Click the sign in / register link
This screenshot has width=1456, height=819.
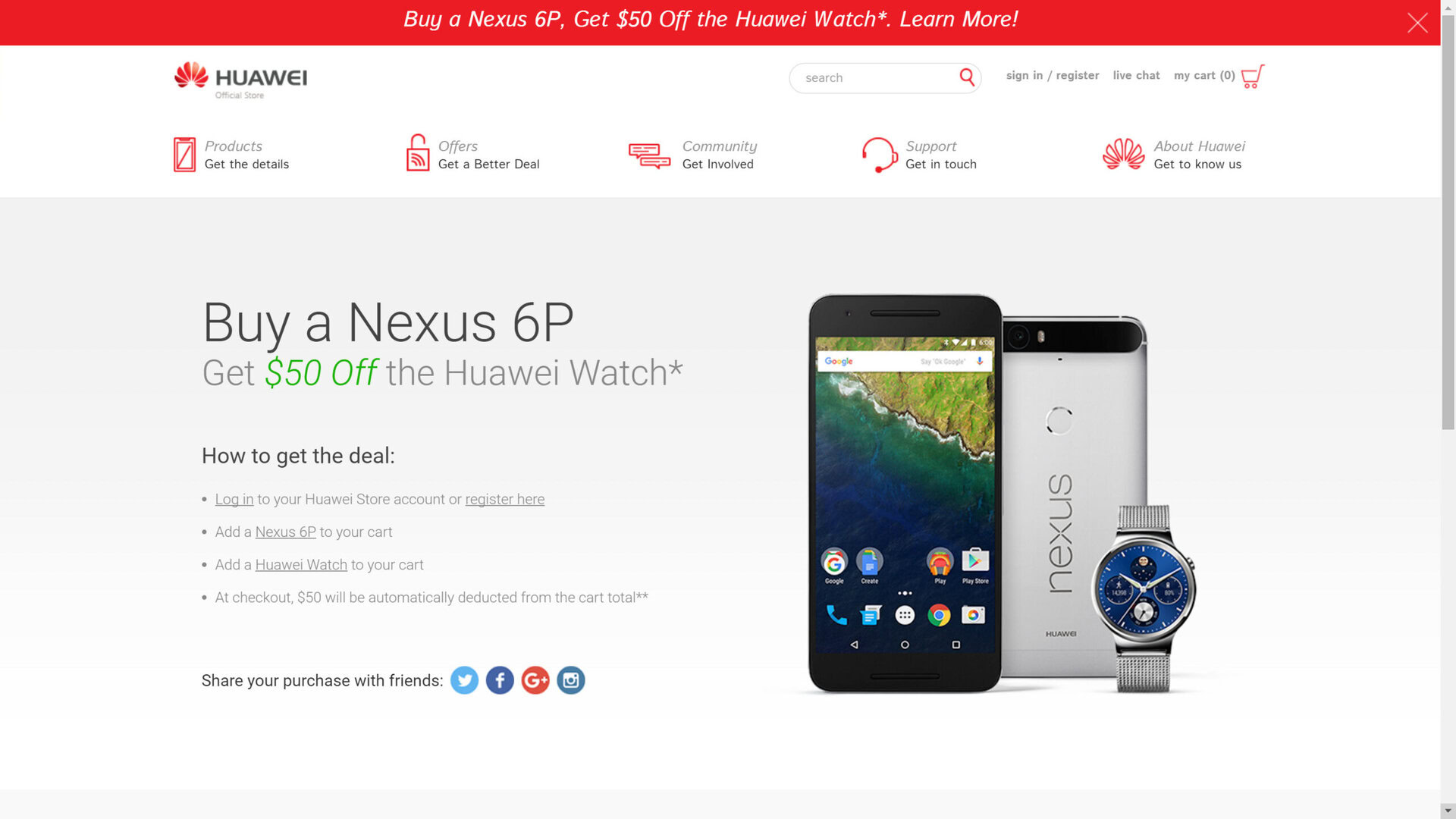click(x=1053, y=75)
